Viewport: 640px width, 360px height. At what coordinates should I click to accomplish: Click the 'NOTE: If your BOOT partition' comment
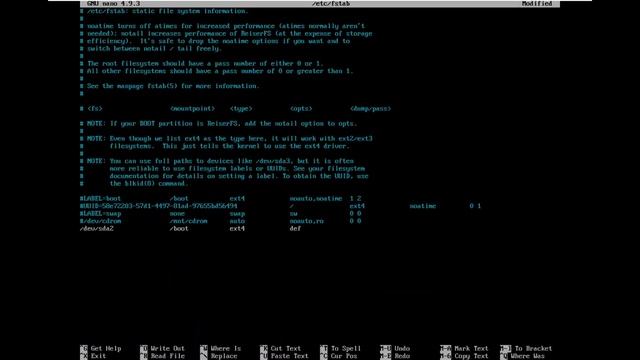[218, 124]
